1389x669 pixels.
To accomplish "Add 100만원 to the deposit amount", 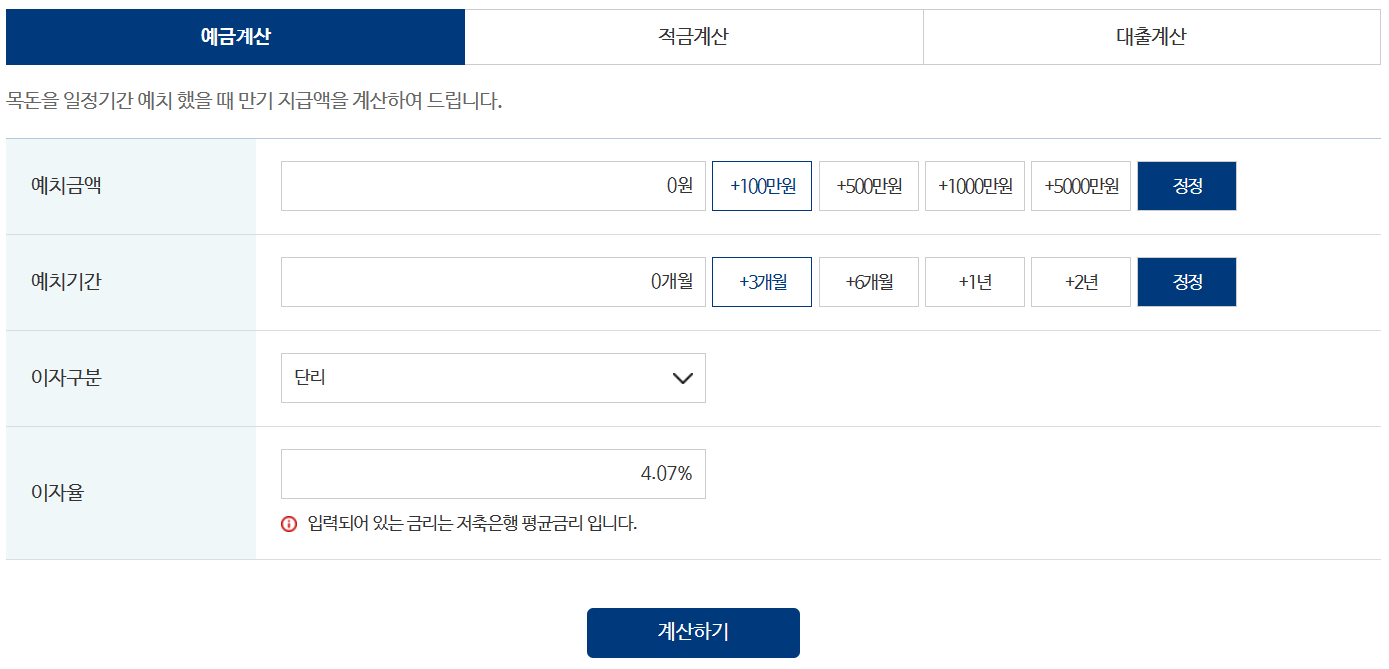I will [x=761, y=185].
